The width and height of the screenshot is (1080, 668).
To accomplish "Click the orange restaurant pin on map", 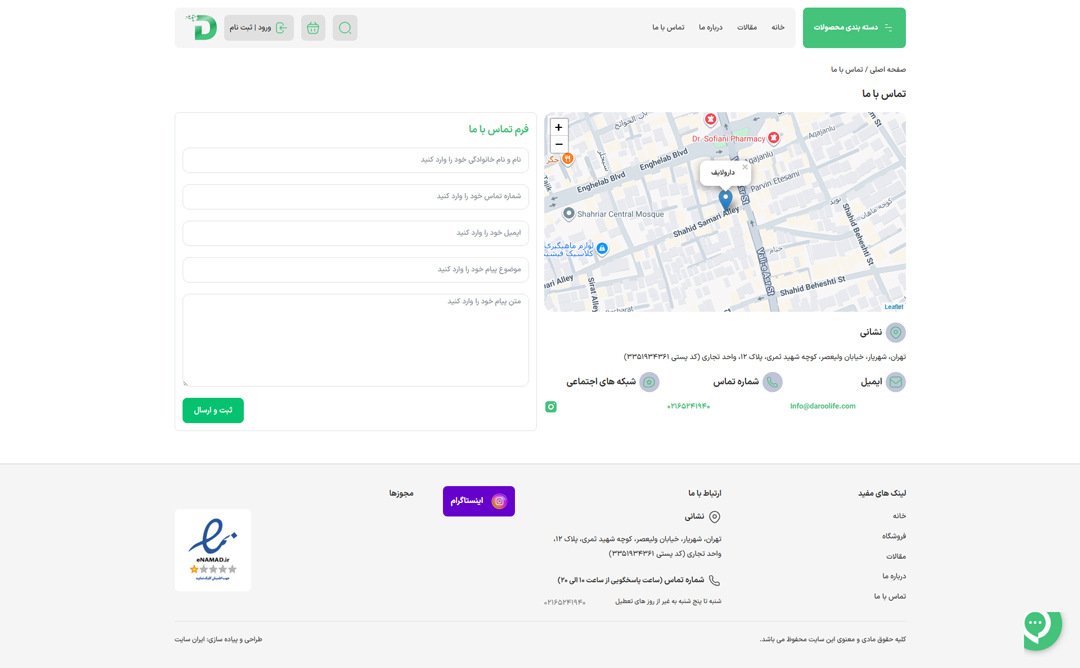I will tap(567, 159).
